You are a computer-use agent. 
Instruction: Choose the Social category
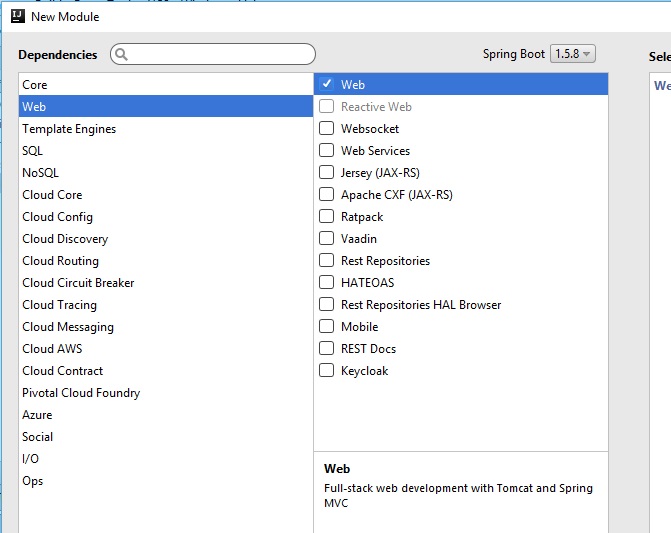pos(166,437)
